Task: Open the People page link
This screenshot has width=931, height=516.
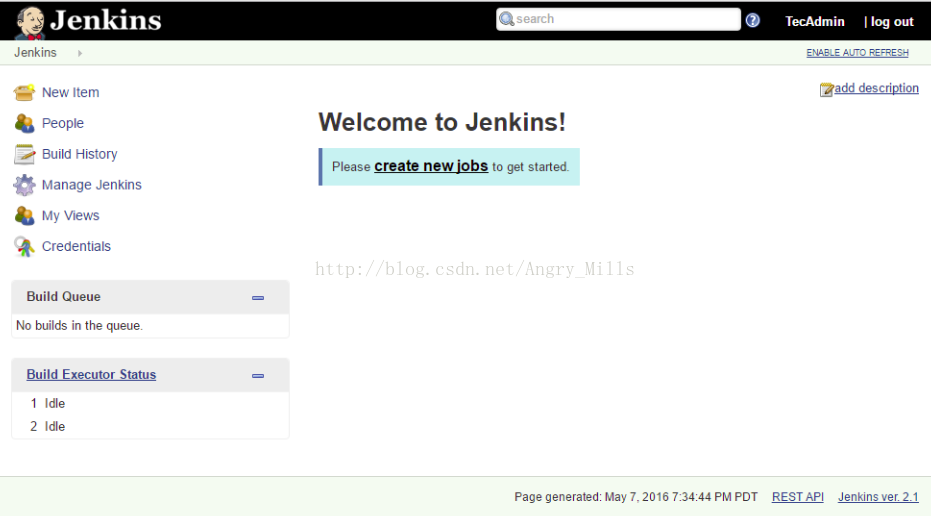Action: tap(63, 123)
